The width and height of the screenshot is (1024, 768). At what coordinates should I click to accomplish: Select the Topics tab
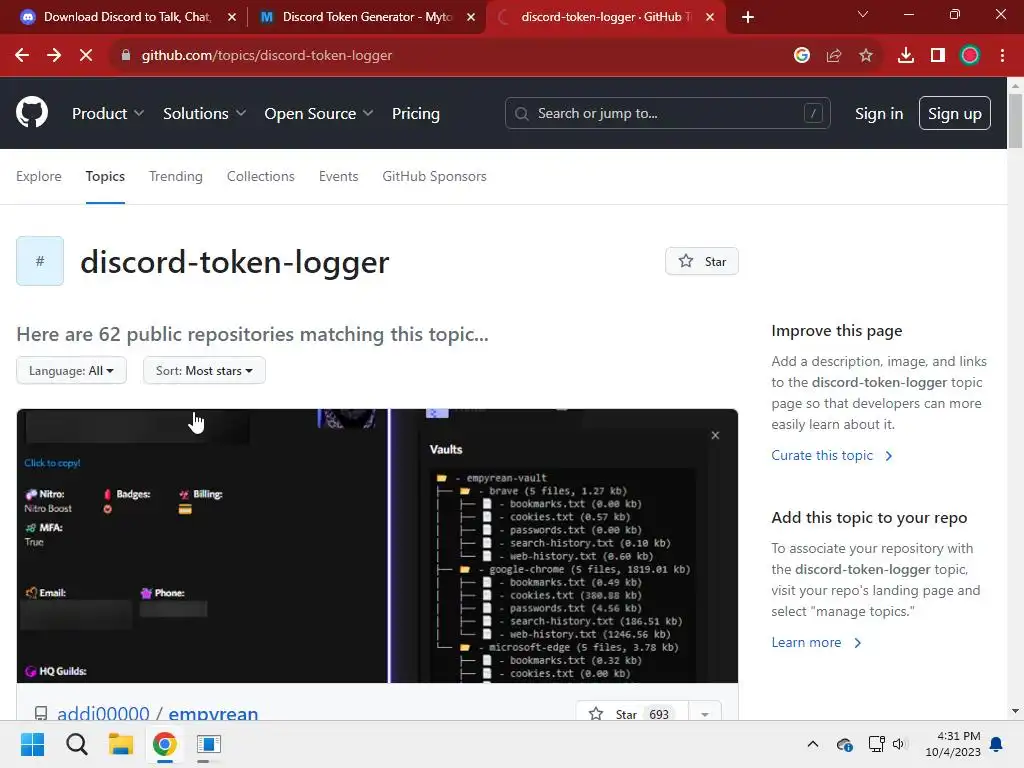[105, 176]
